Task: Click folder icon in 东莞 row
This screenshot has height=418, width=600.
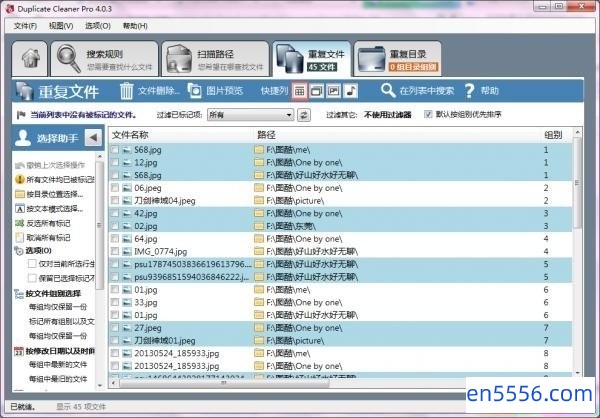Action: coord(259,226)
